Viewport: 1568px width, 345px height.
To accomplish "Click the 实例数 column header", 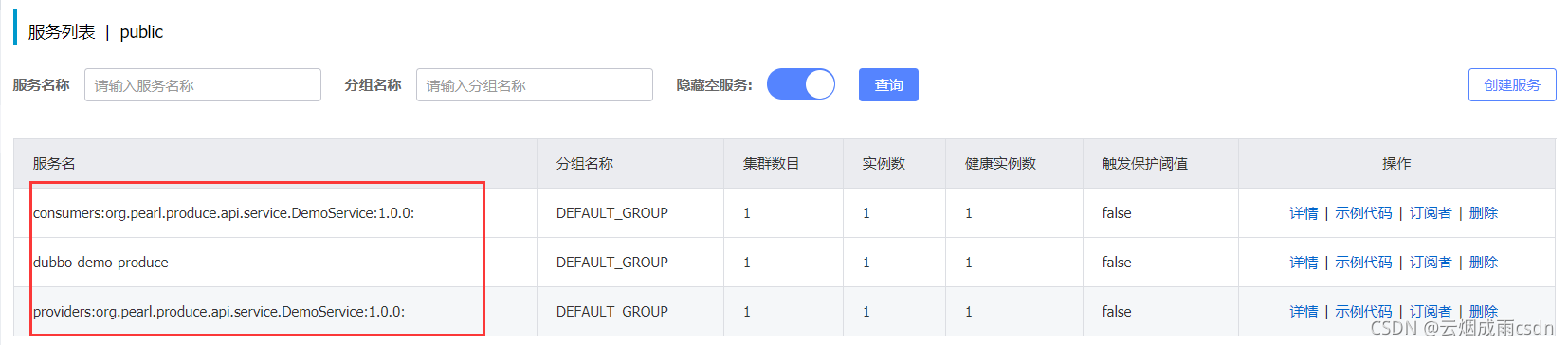I will (884, 164).
